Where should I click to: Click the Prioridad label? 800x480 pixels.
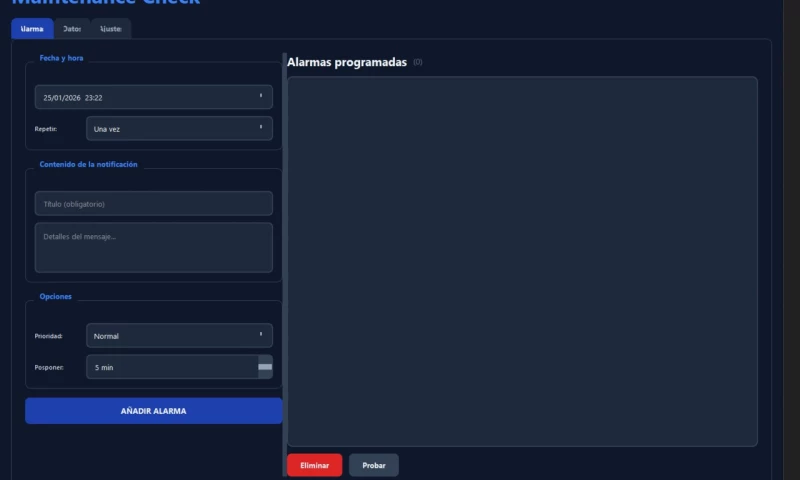[48, 336]
